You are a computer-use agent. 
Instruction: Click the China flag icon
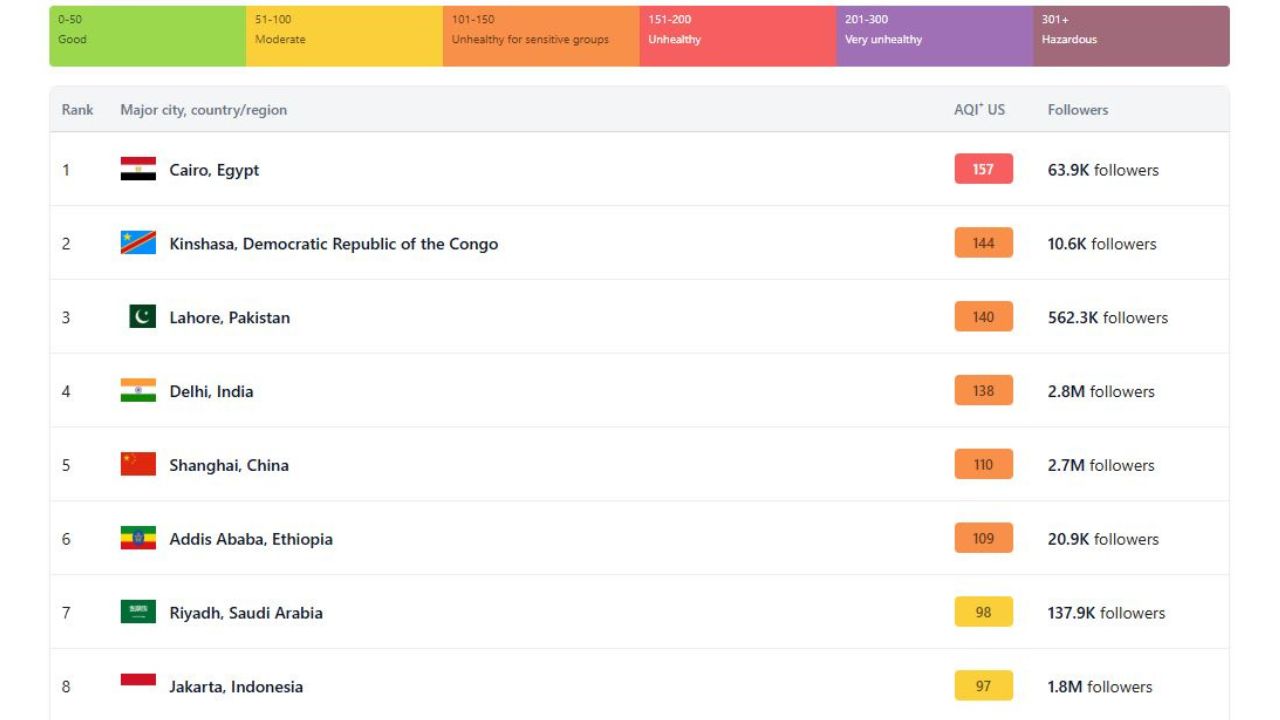pyautogui.click(x=138, y=464)
